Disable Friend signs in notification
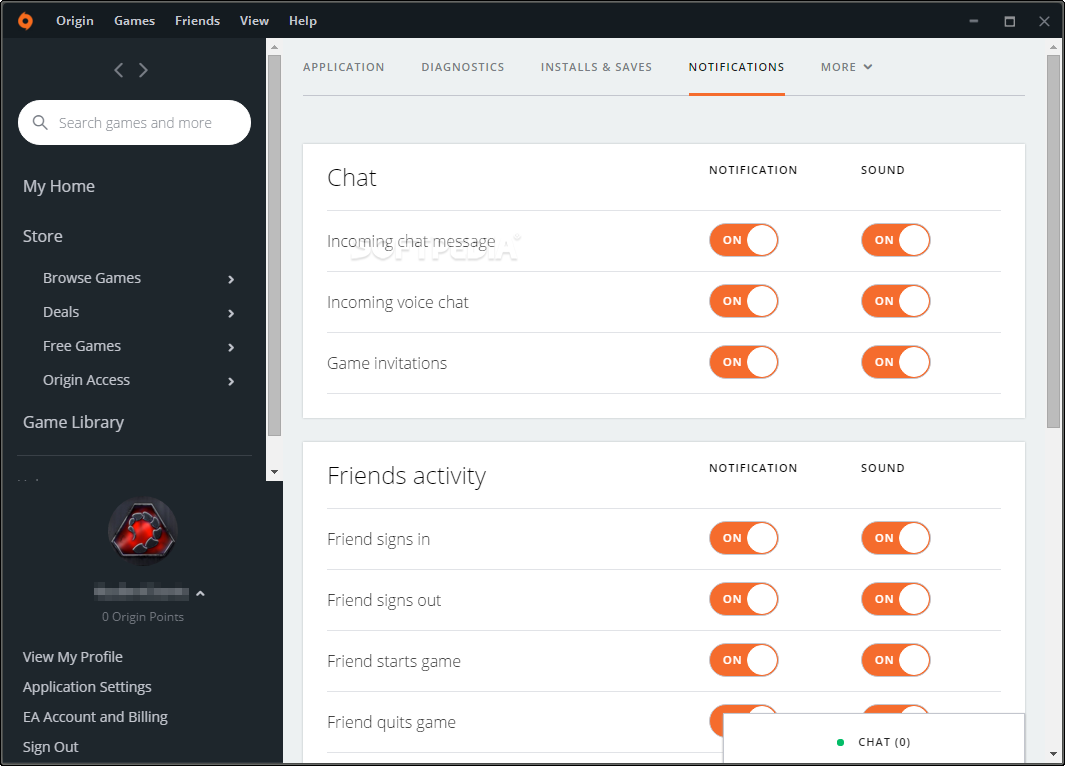The height and width of the screenshot is (766, 1065). pyautogui.click(x=744, y=538)
